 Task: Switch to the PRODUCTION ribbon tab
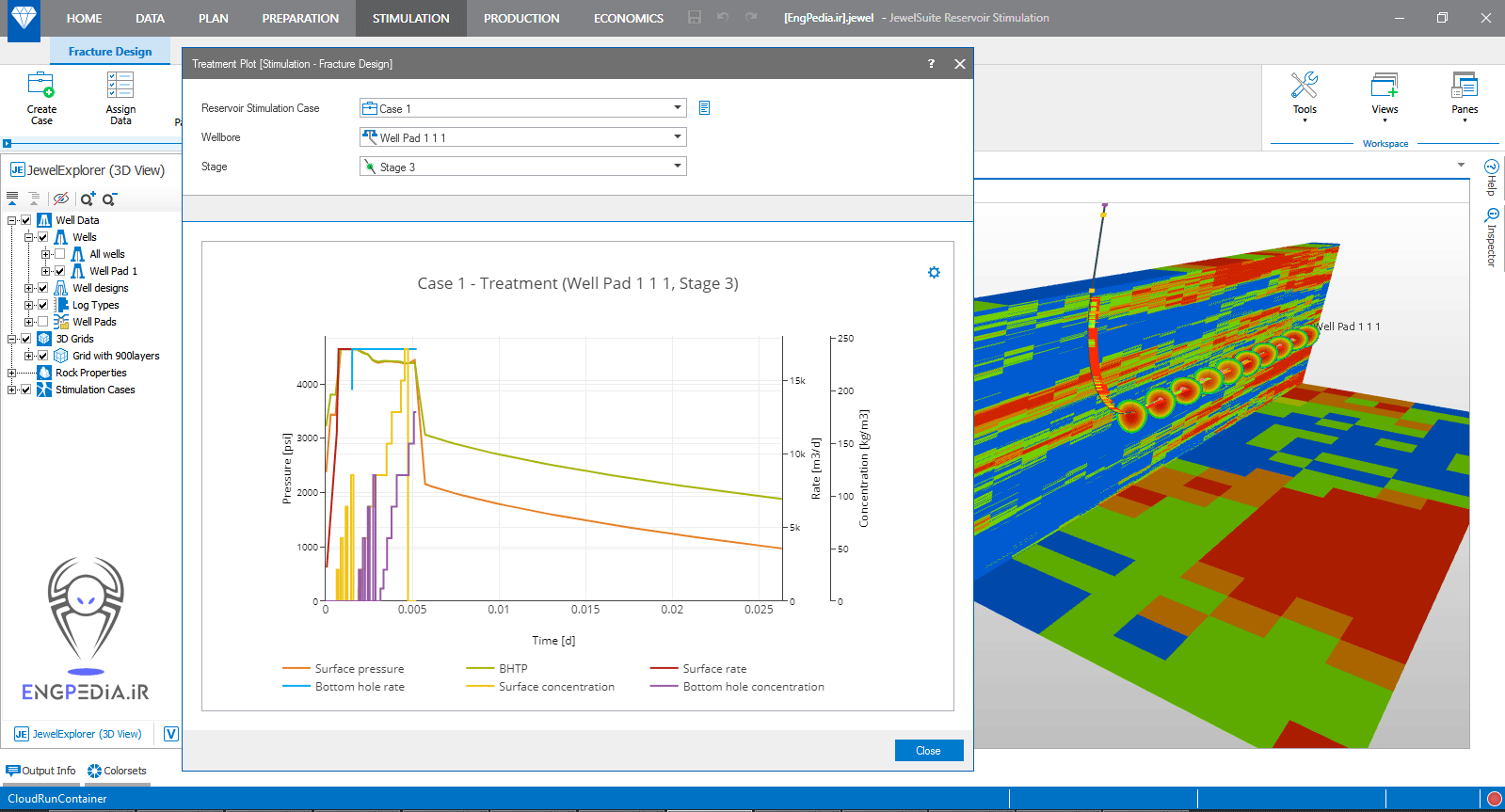520,18
